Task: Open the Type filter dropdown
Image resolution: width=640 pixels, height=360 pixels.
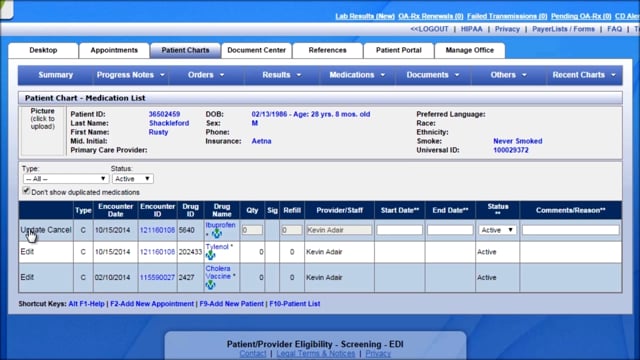Action: tap(66, 179)
